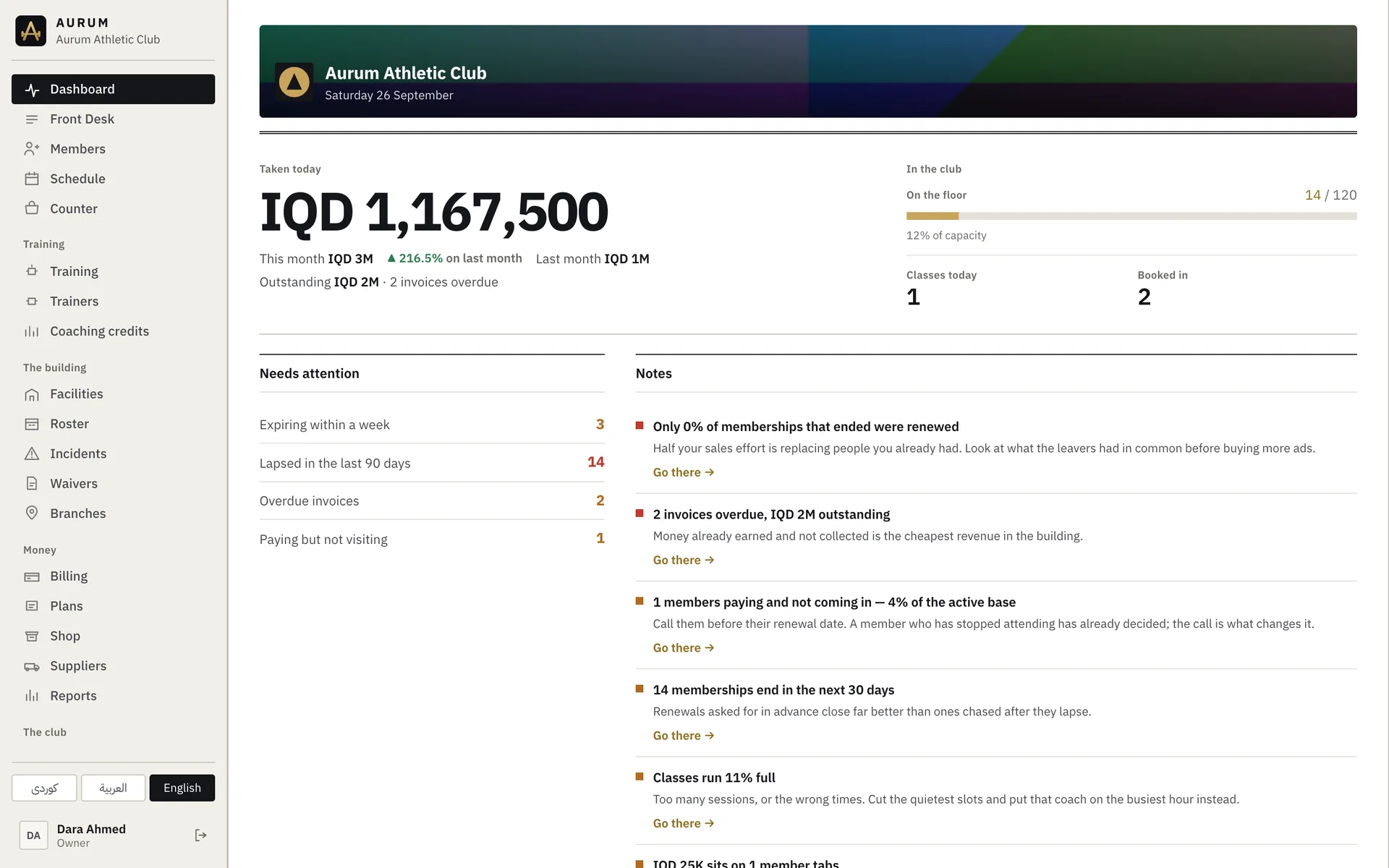Select Coaching credits in sidebar
Image resolution: width=1389 pixels, height=868 pixels.
(x=113, y=331)
